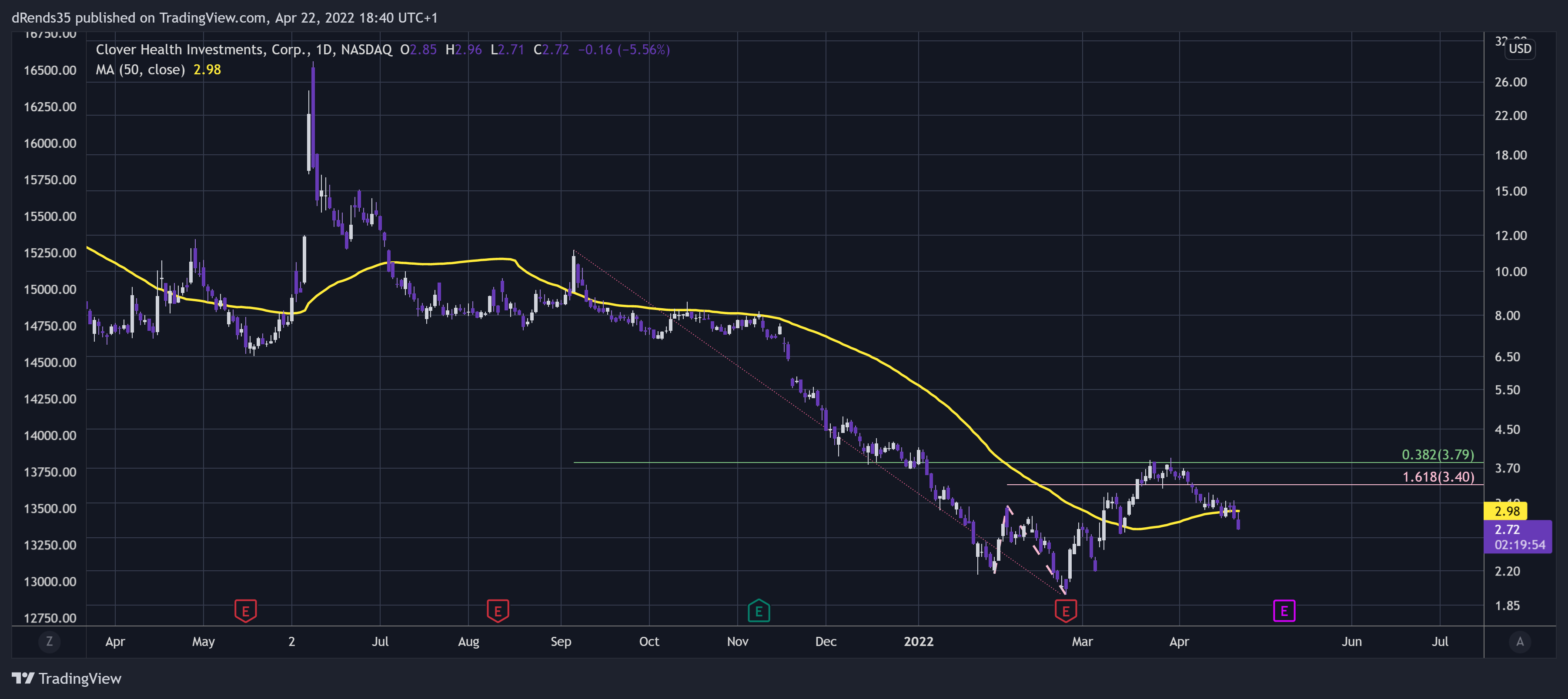Click the yellow 2.98 MA price label

point(1507,511)
